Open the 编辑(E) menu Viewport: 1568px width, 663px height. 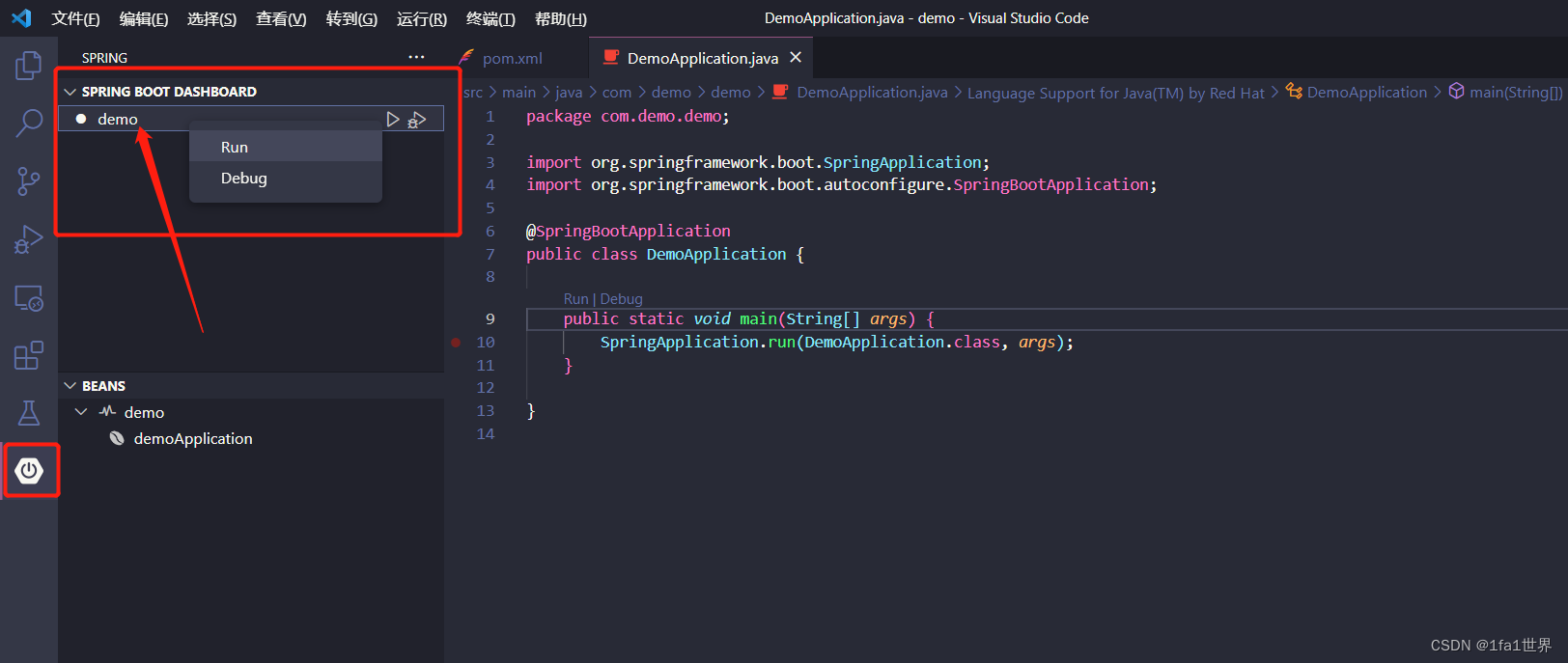(144, 18)
